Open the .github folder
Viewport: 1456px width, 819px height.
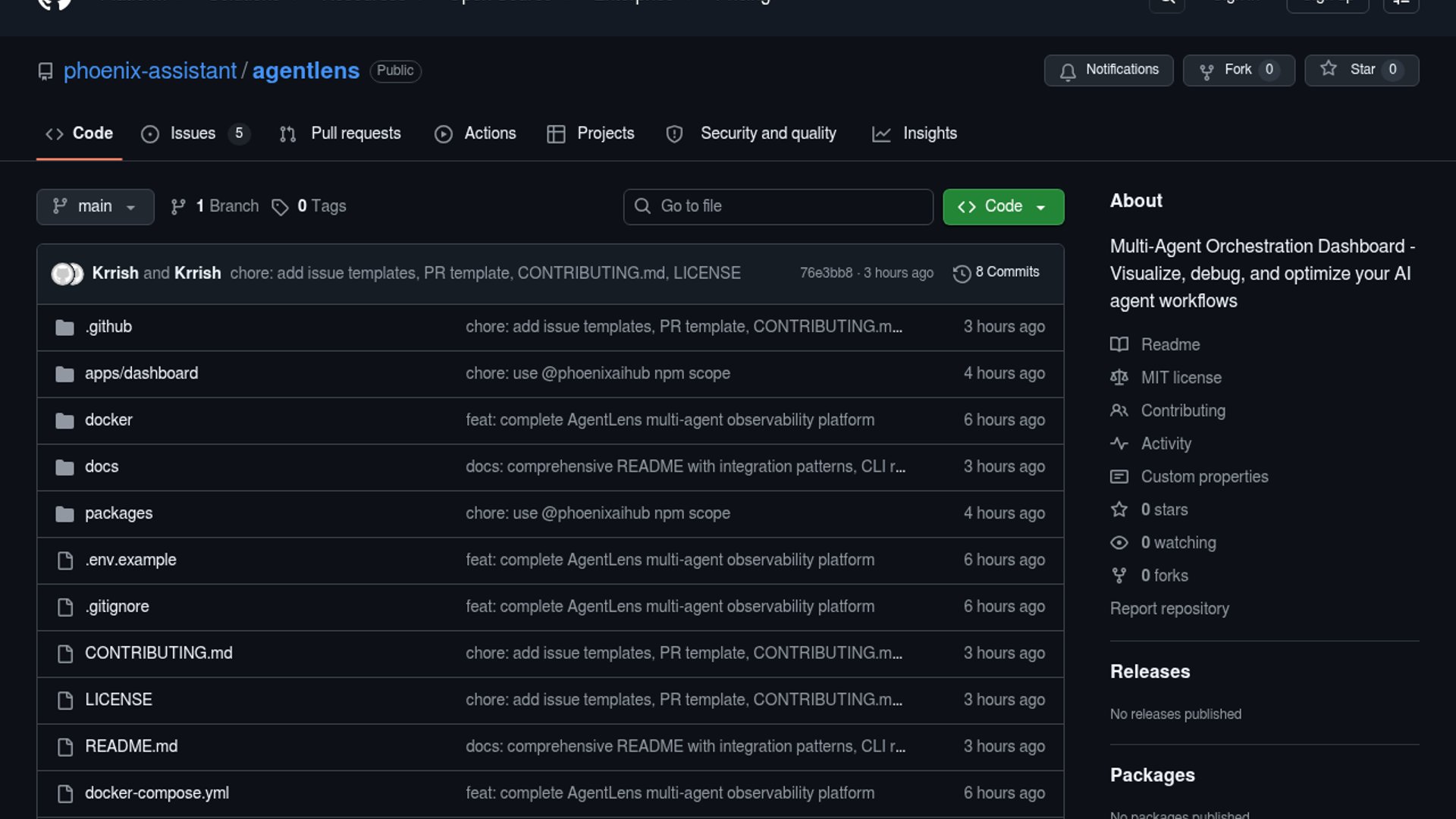coord(108,327)
